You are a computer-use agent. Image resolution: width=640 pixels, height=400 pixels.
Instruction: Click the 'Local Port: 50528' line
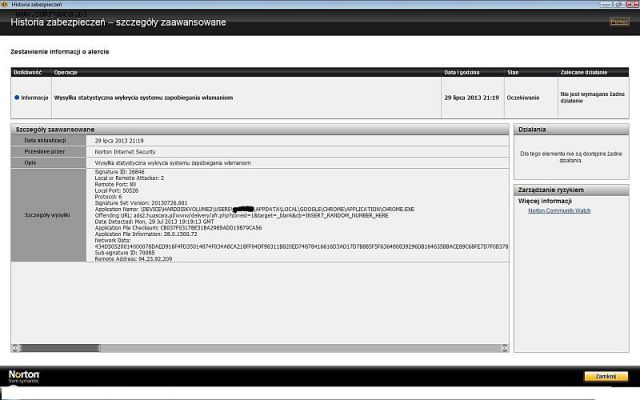pyautogui.click(x=116, y=190)
